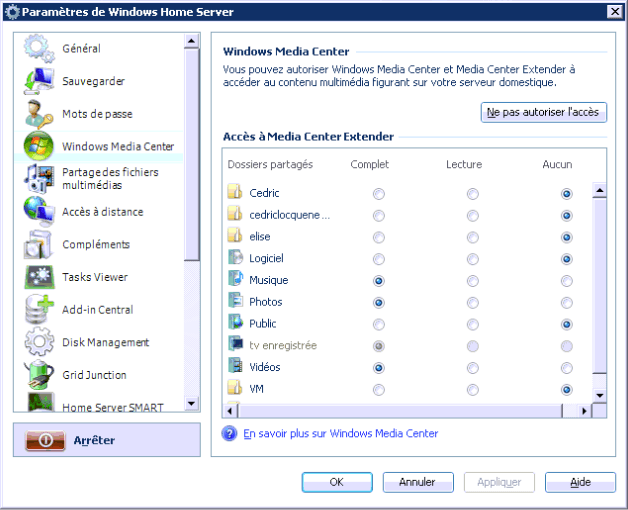Set Public access to Lecture

[x=473, y=324]
